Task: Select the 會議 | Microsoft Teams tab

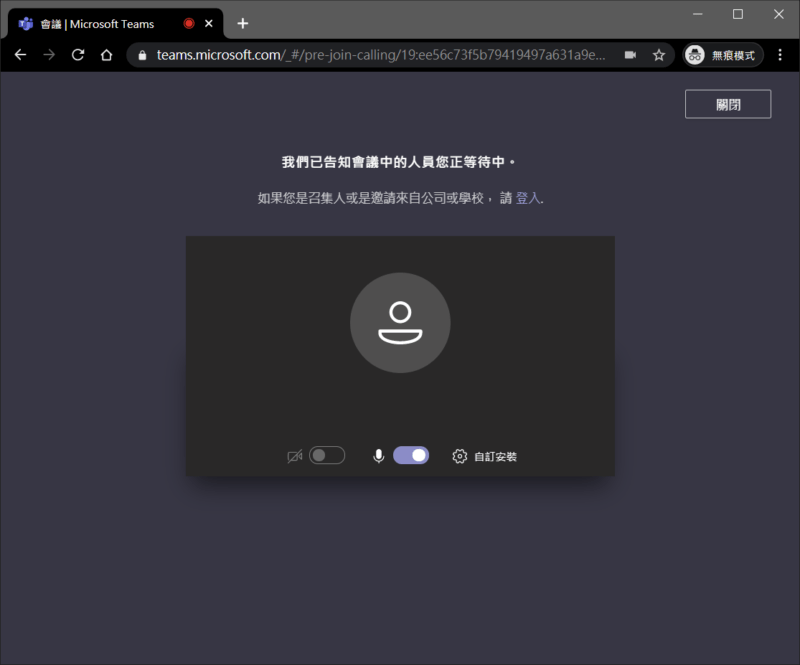Action: [97, 23]
